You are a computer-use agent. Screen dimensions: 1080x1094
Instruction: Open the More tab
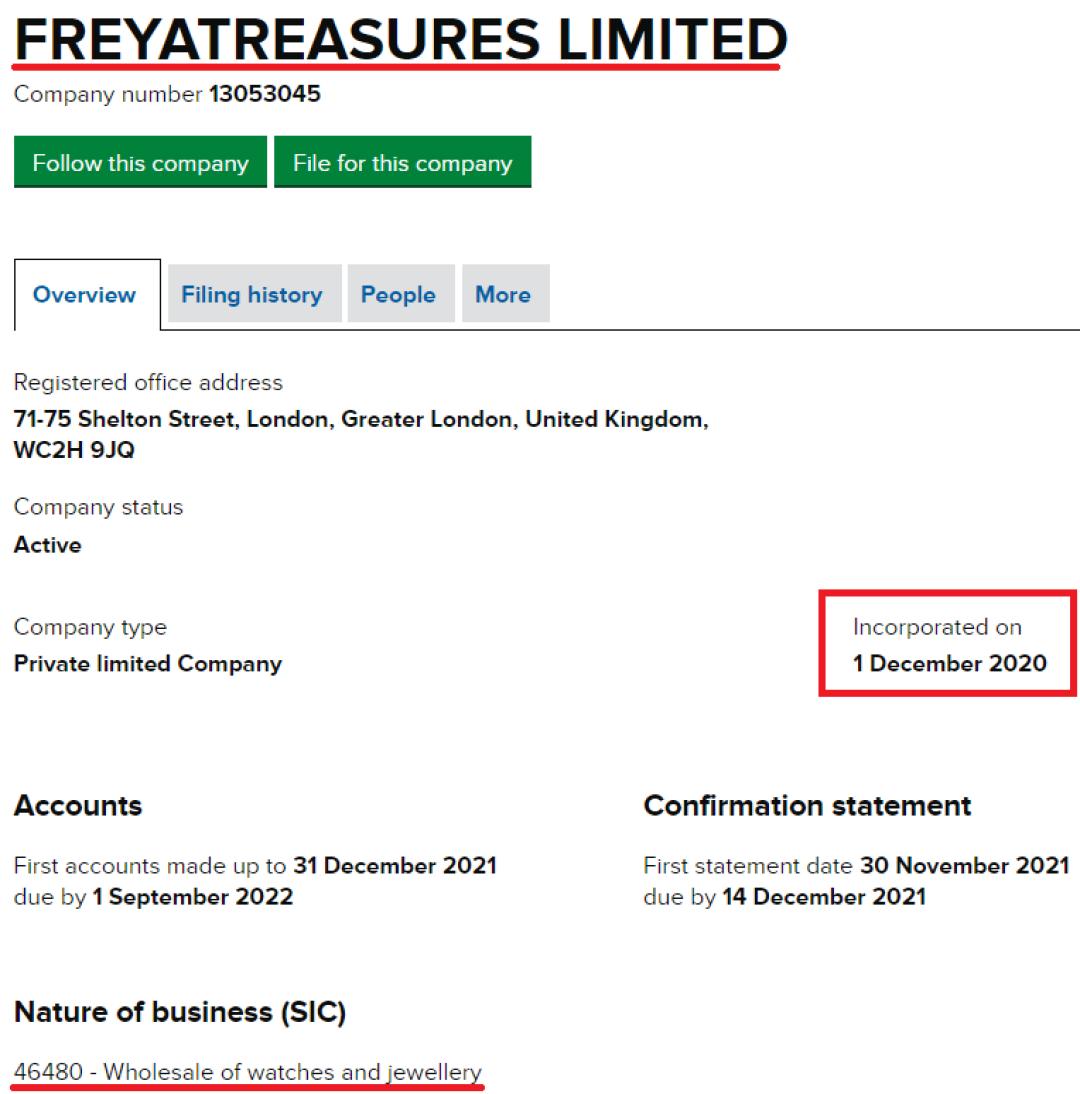[x=503, y=295]
